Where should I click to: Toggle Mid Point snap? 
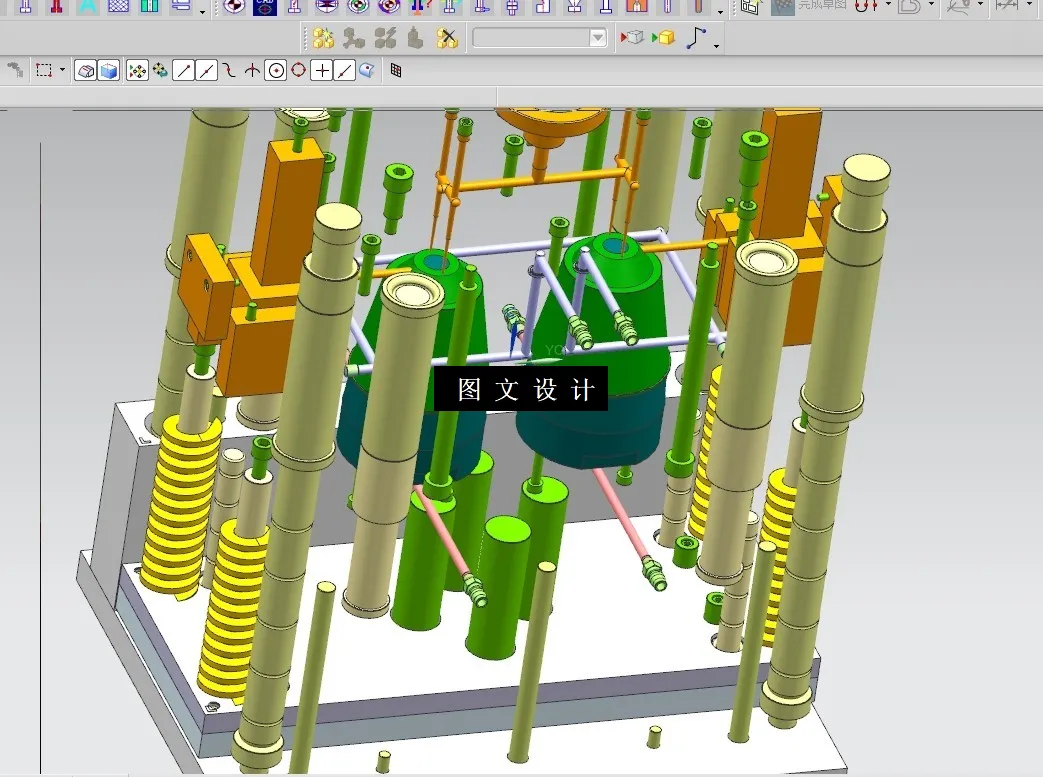click(206, 70)
